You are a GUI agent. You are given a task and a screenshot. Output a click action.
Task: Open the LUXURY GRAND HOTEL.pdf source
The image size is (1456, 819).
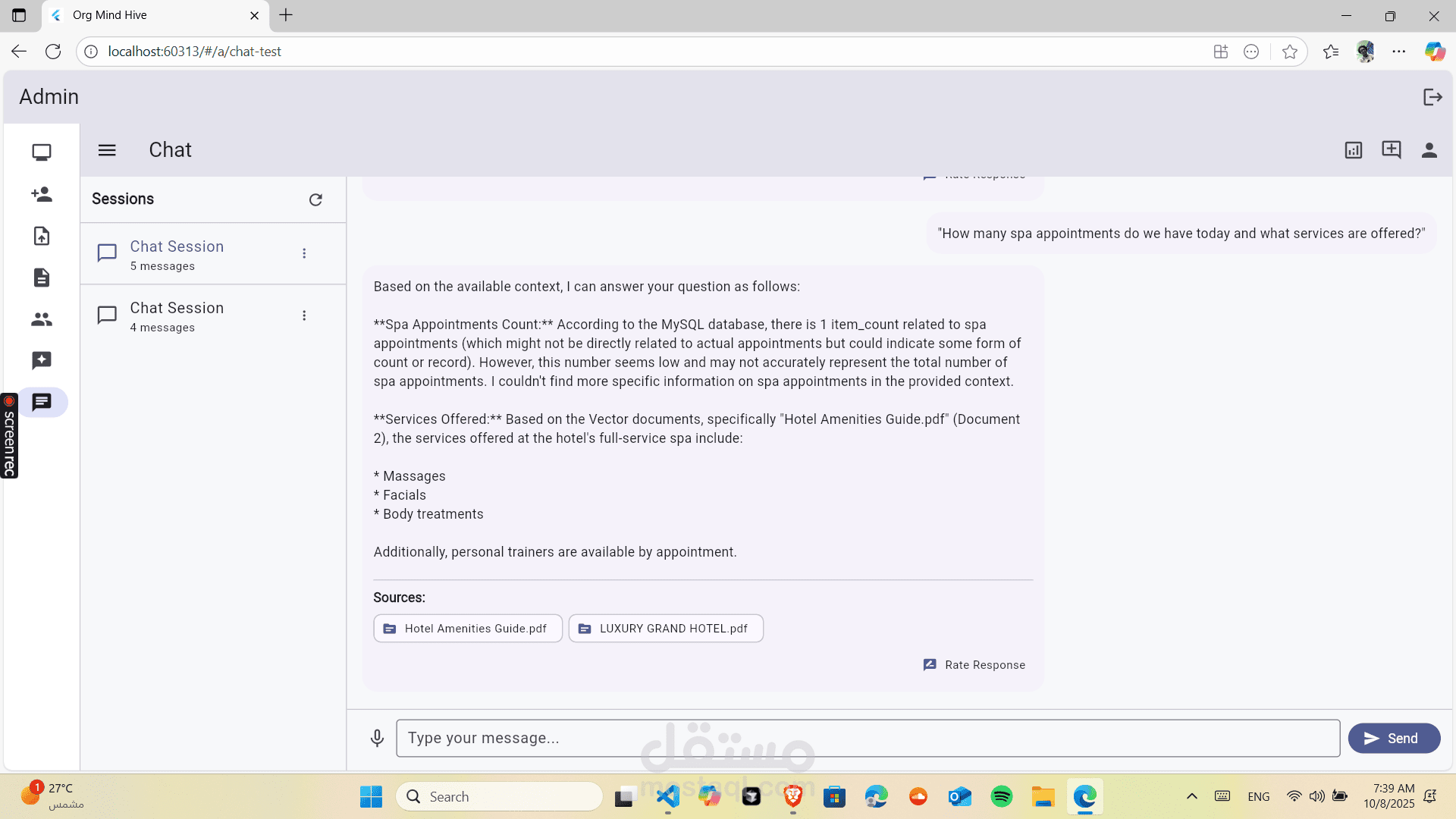click(x=665, y=629)
